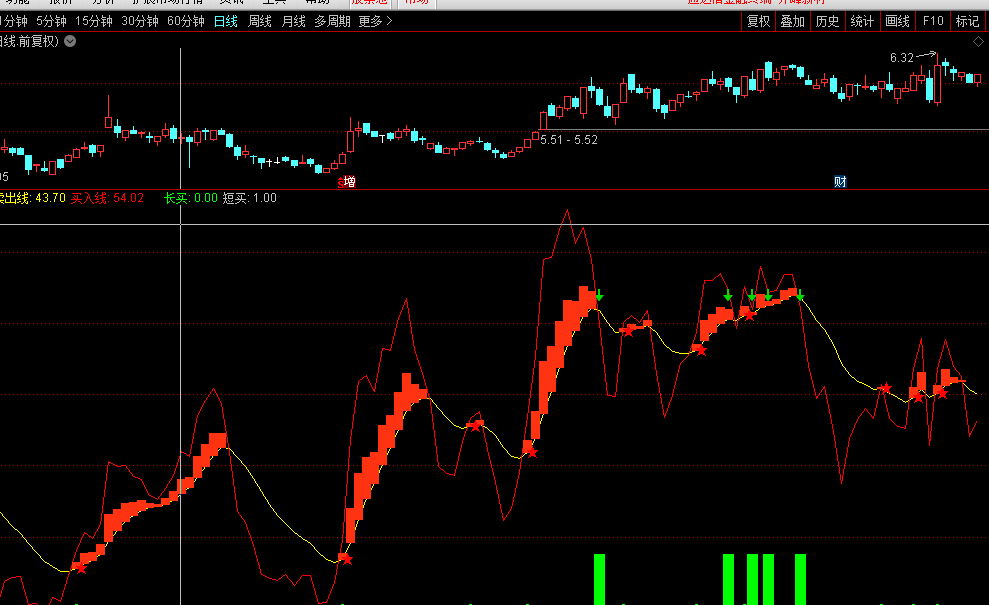Open the 多周期 multi-period view
The height and width of the screenshot is (605, 989).
pyautogui.click(x=332, y=21)
